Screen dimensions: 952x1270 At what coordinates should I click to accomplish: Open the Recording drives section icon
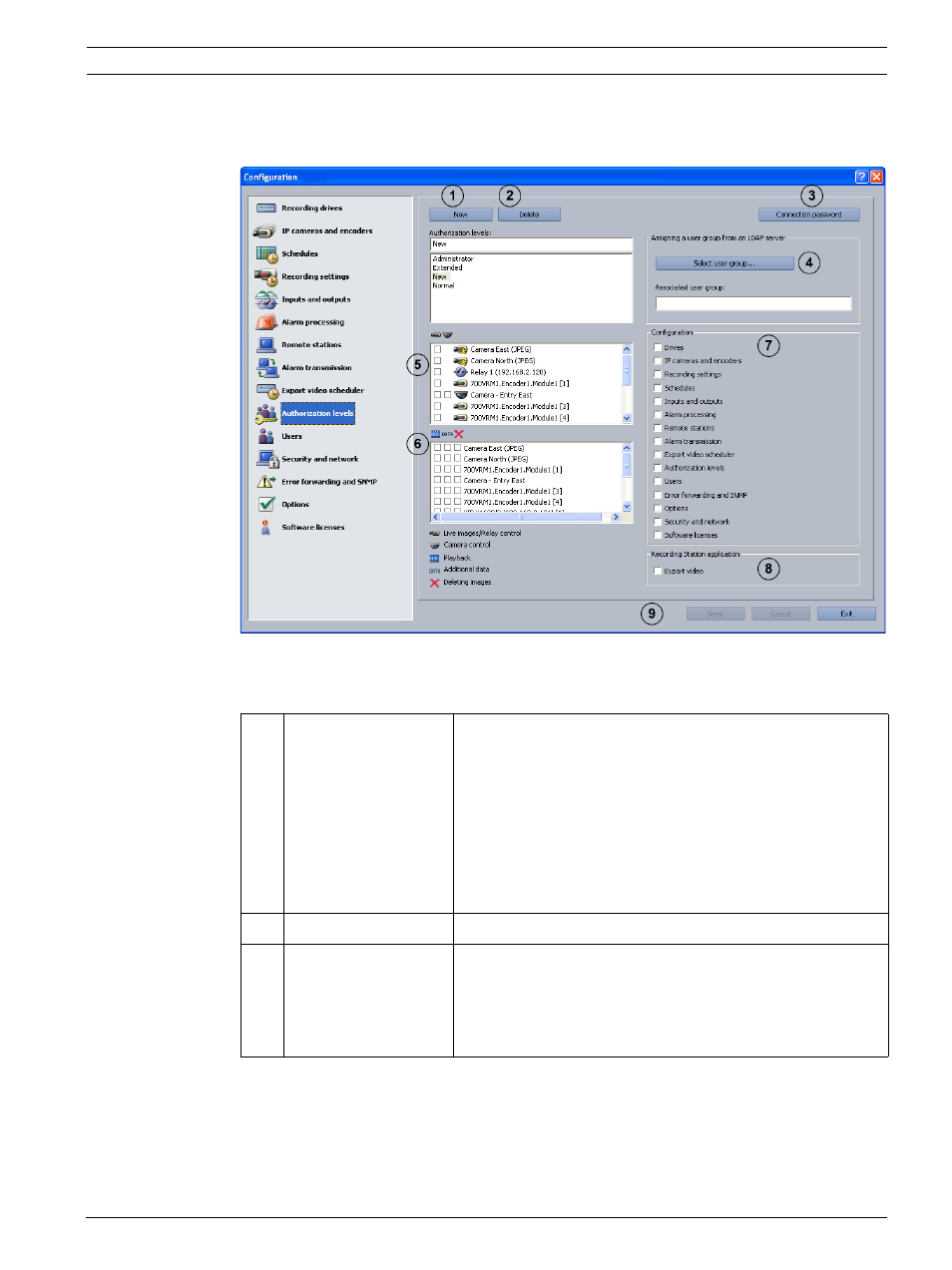[265, 209]
